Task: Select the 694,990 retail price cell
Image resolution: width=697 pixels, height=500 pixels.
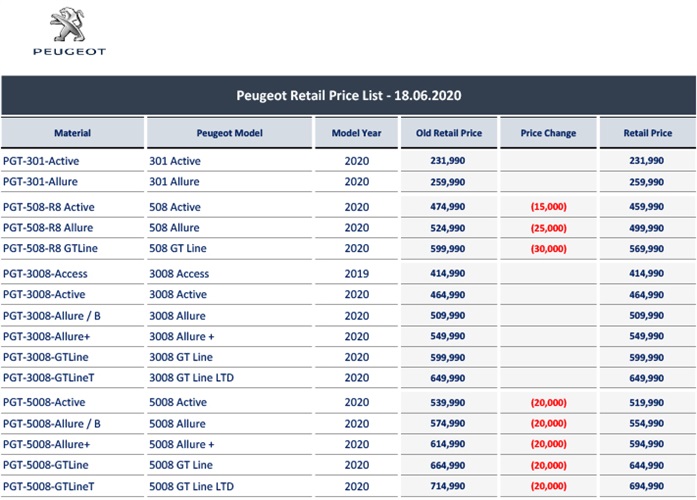Action: [646, 486]
